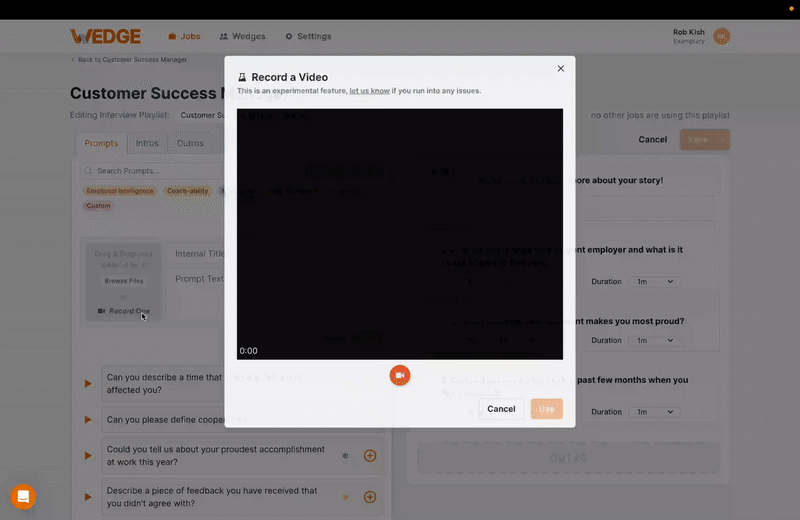Screen dimensions: 800x520
Task: Open Duration dropdown for current employer question
Action: 655,282
